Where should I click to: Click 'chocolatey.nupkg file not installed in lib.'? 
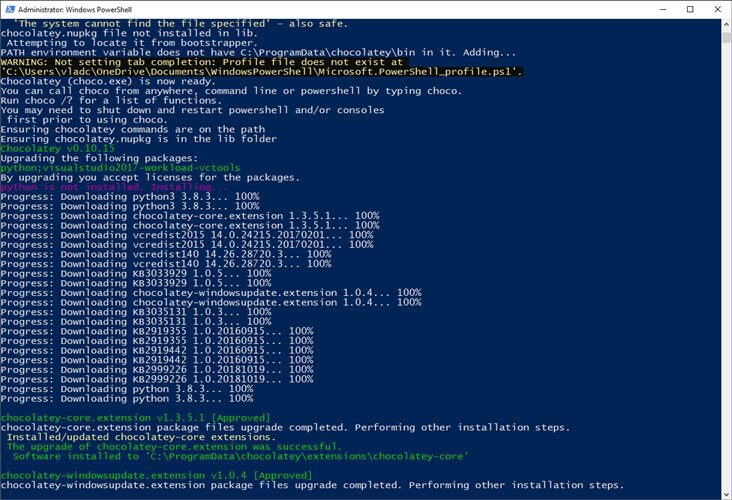(x=129, y=33)
